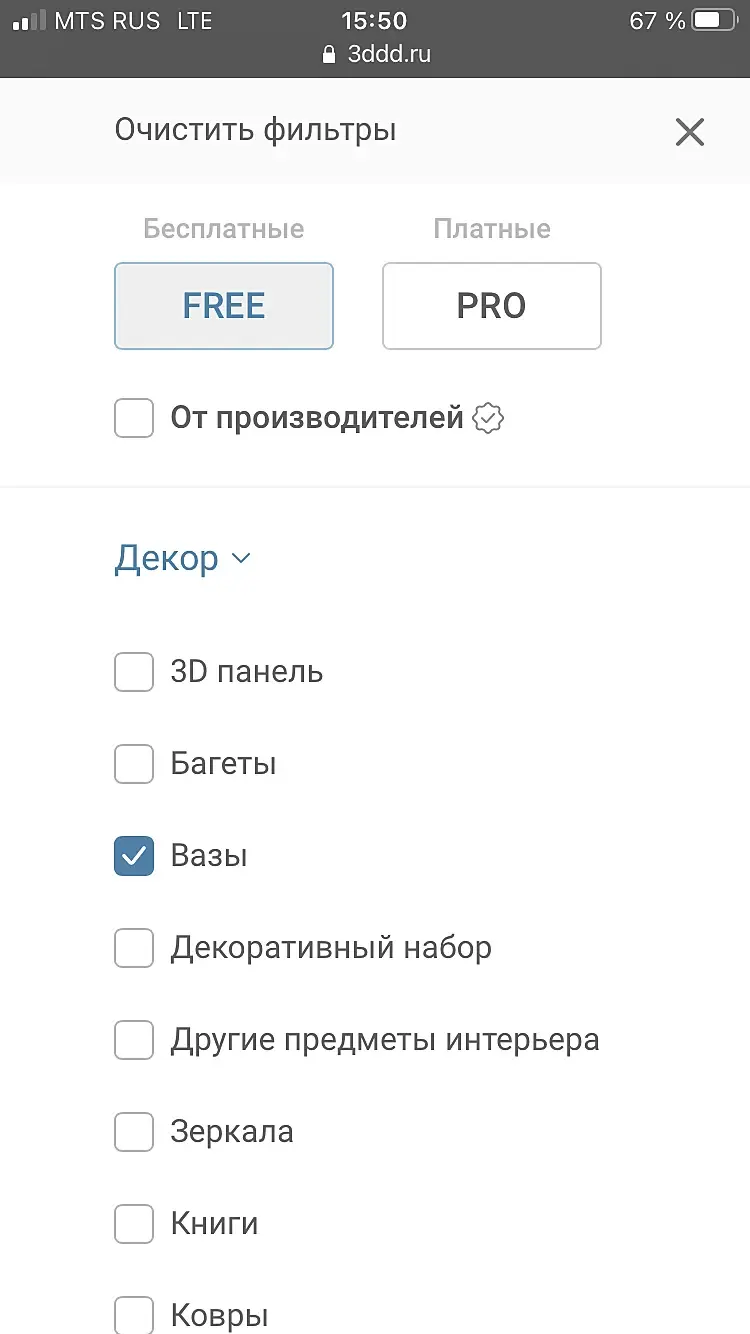
Task: Tap the 3ddd.ru address bar
Action: pyautogui.click(x=388, y=54)
